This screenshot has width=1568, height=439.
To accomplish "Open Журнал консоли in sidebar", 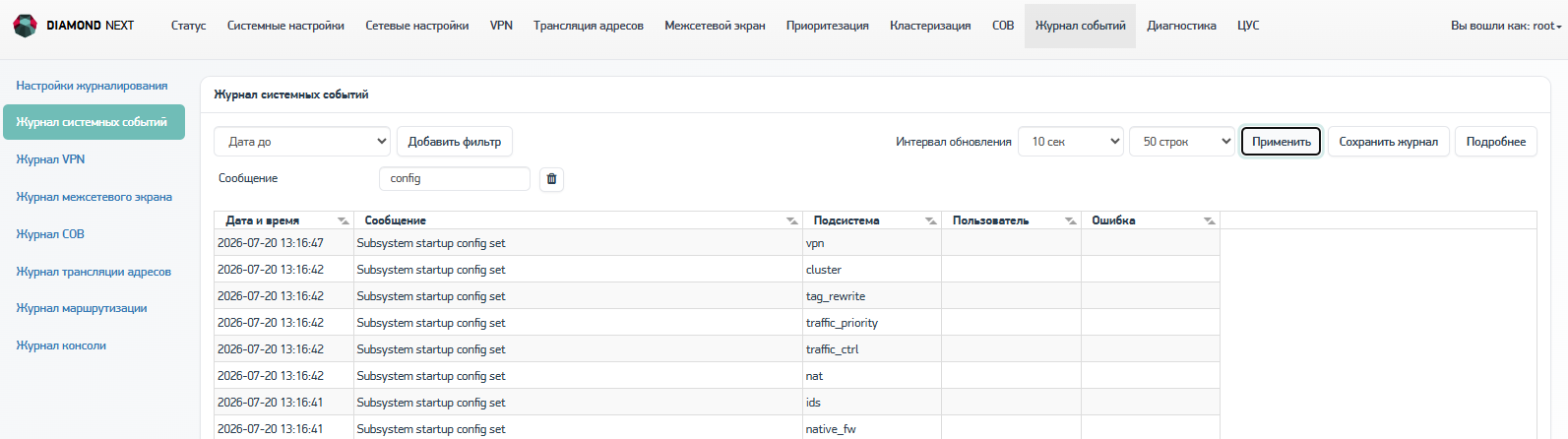I will pos(61,345).
